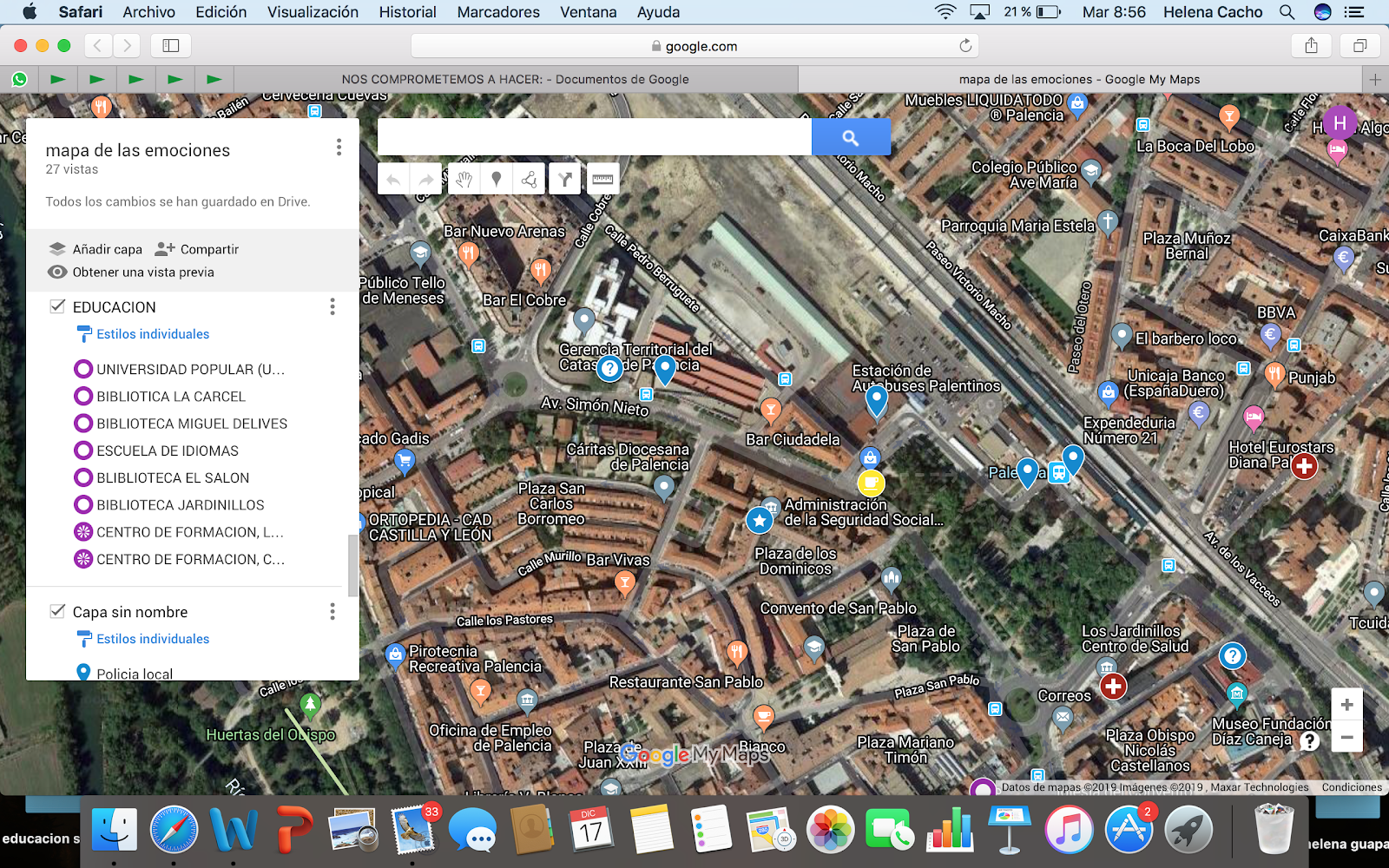
Task: Click the Añadir capa layers icon
Action: pyautogui.click(x=57, y=249)
